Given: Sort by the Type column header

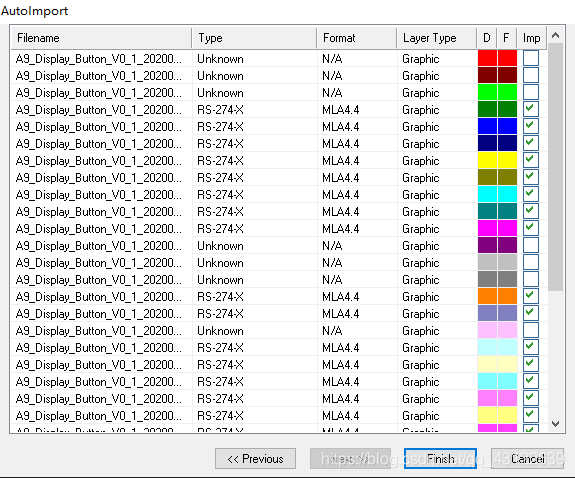Looking at the screenshot, I should click(254, 38).
